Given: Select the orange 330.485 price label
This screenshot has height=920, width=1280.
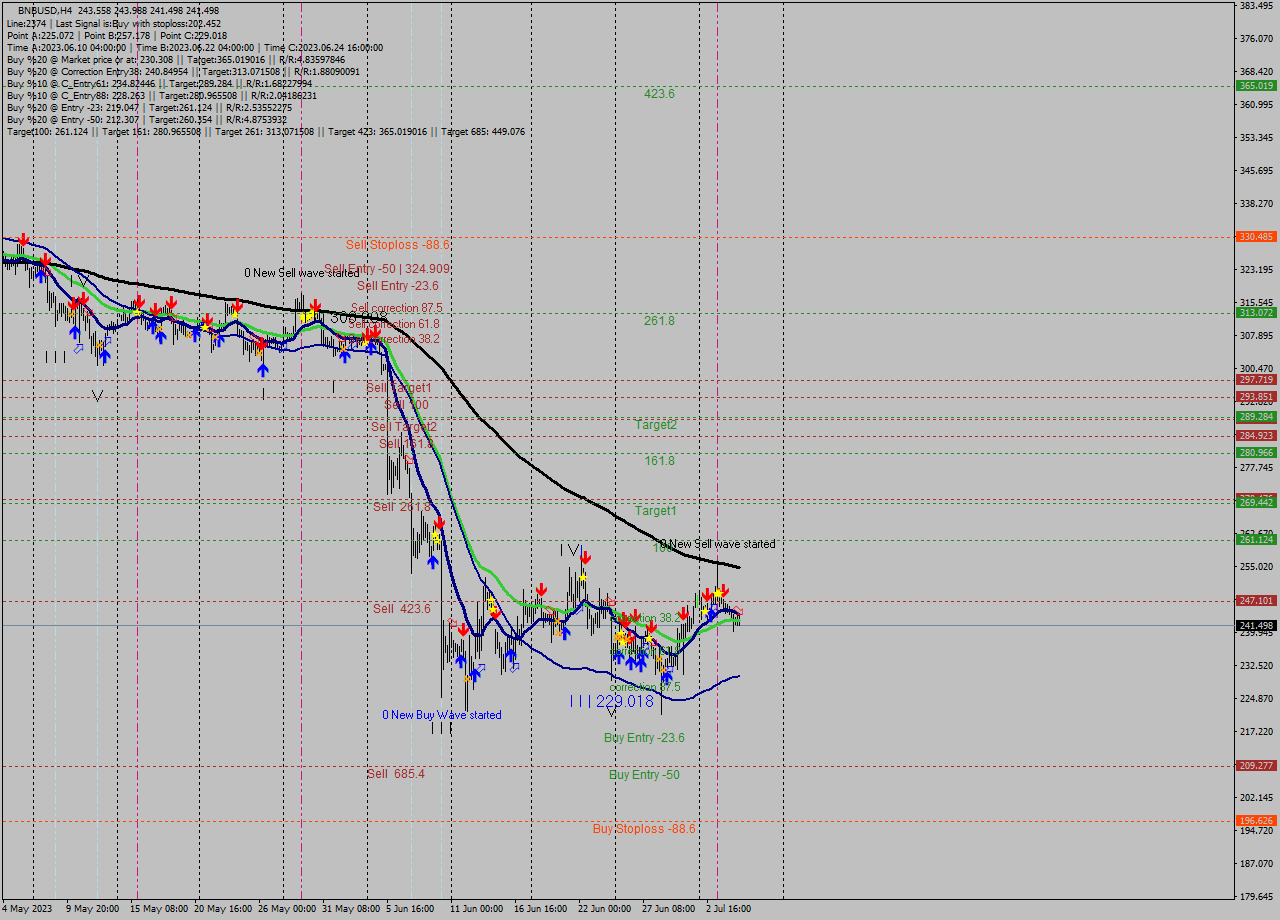Looking at the screenshot, I should [x=1256, y=237].
